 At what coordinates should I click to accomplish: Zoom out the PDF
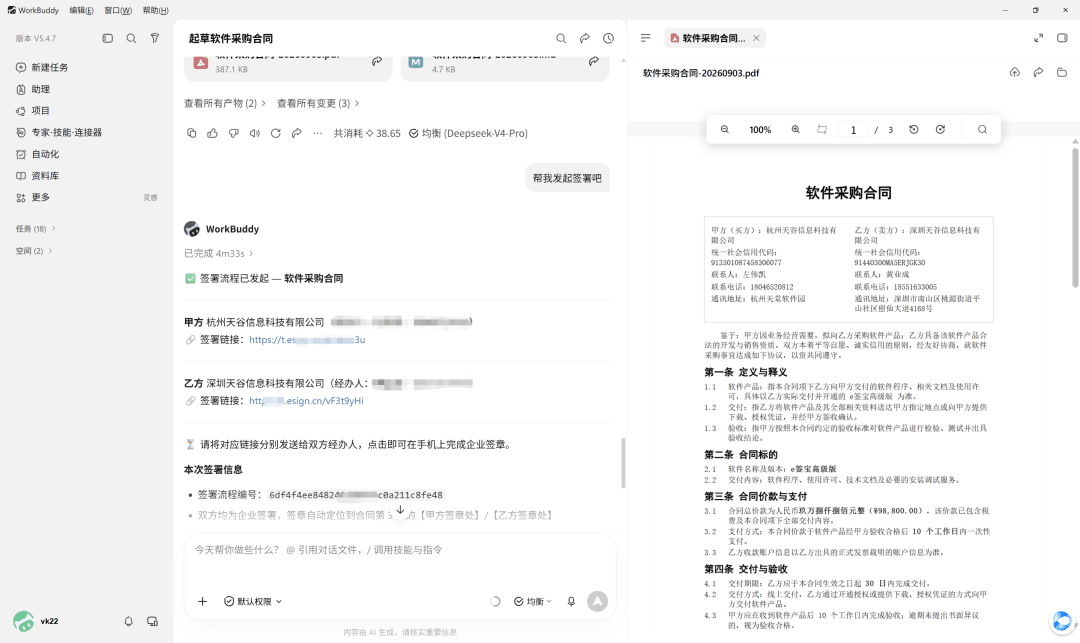click(725, 129)
